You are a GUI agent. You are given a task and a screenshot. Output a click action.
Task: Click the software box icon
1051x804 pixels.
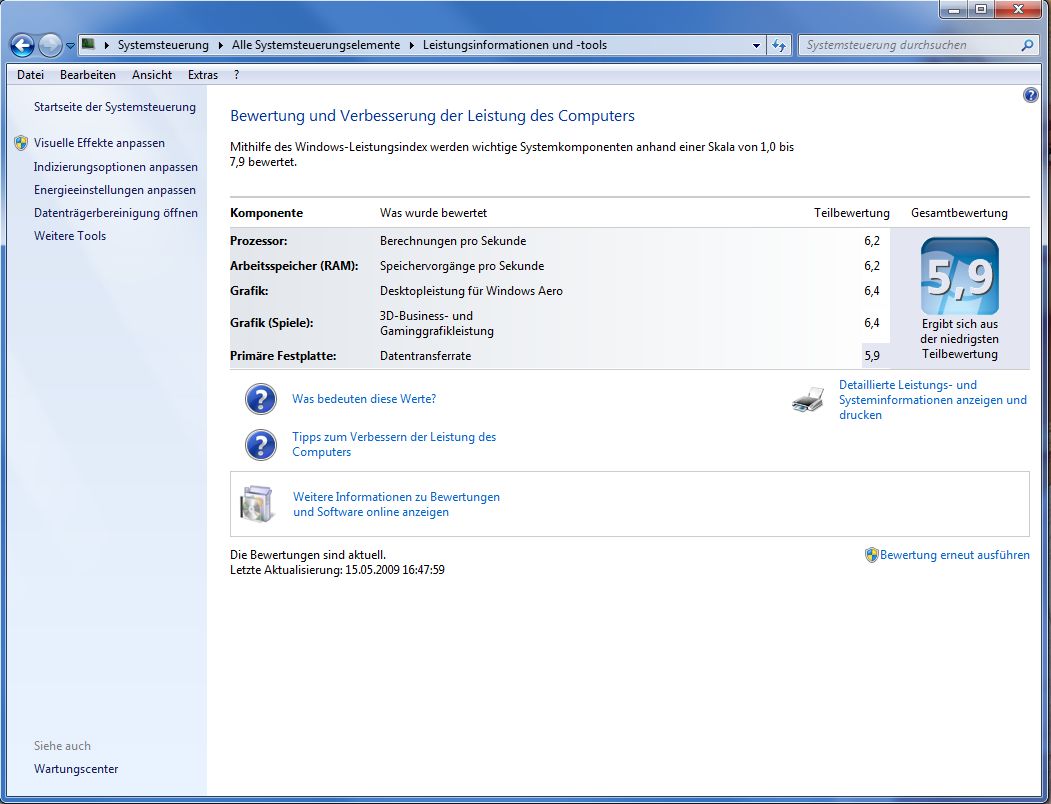[257, 504]
